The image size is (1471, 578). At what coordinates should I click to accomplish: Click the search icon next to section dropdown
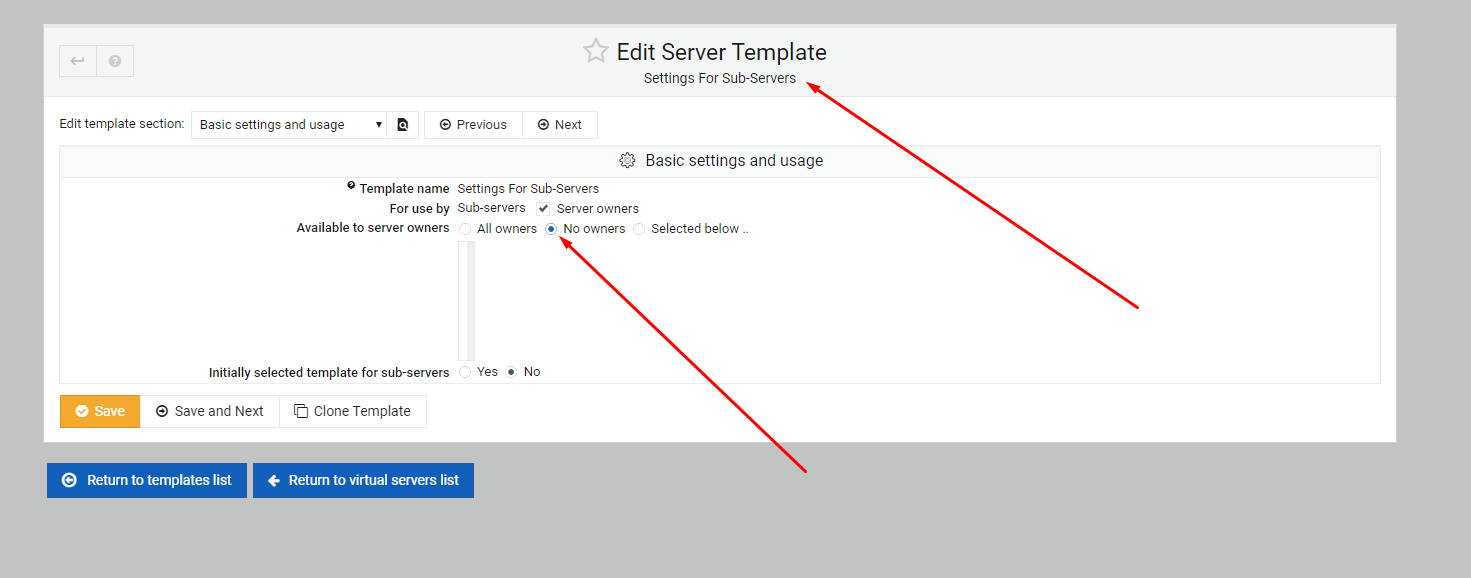coord(403,125)
